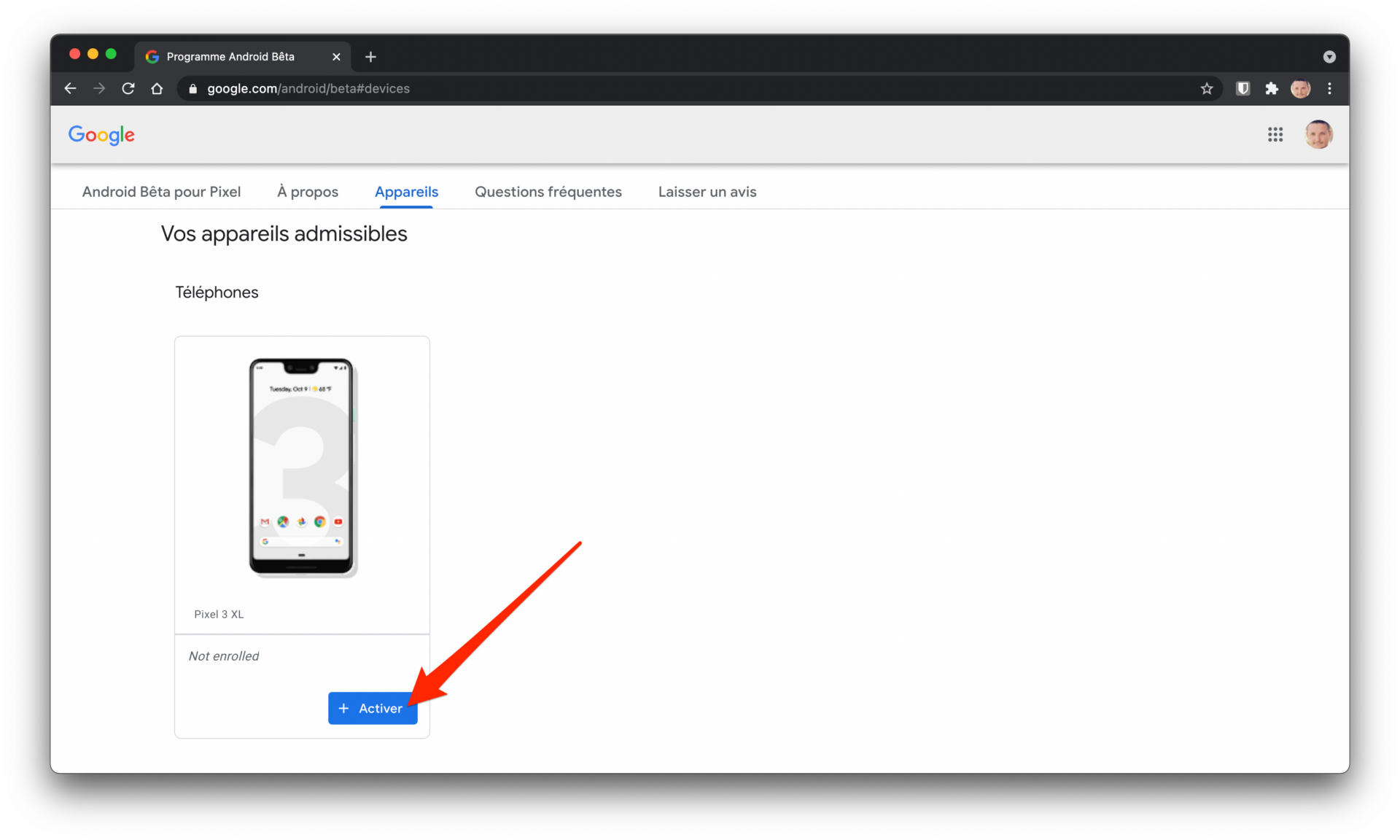Click the Not enrolled status text

tap(224, 656)
